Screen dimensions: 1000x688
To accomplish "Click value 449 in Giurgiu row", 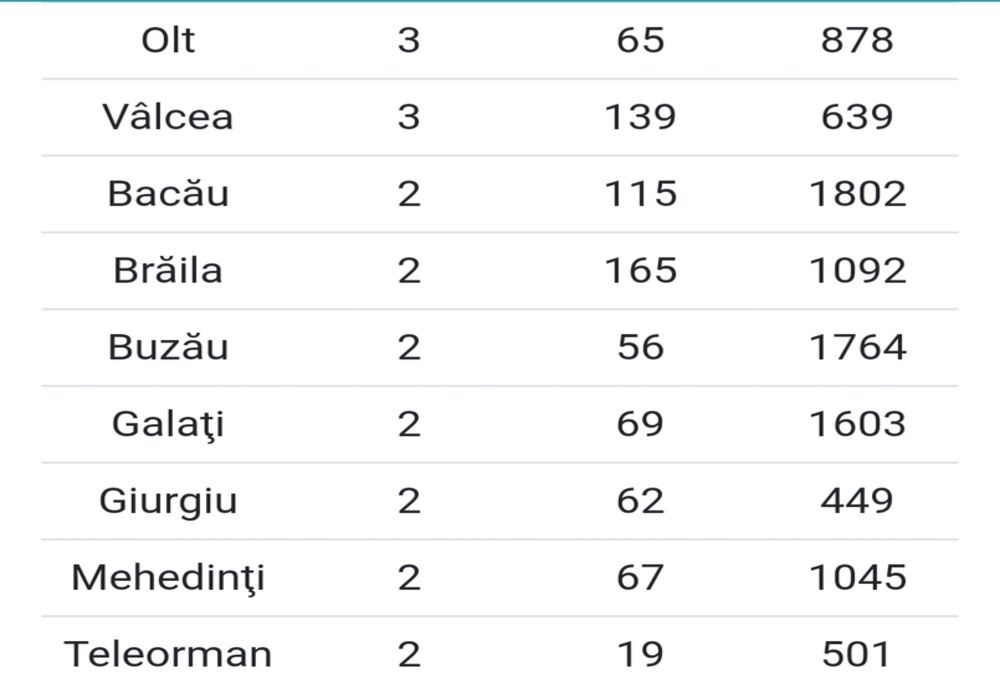I will coord(856,500).
